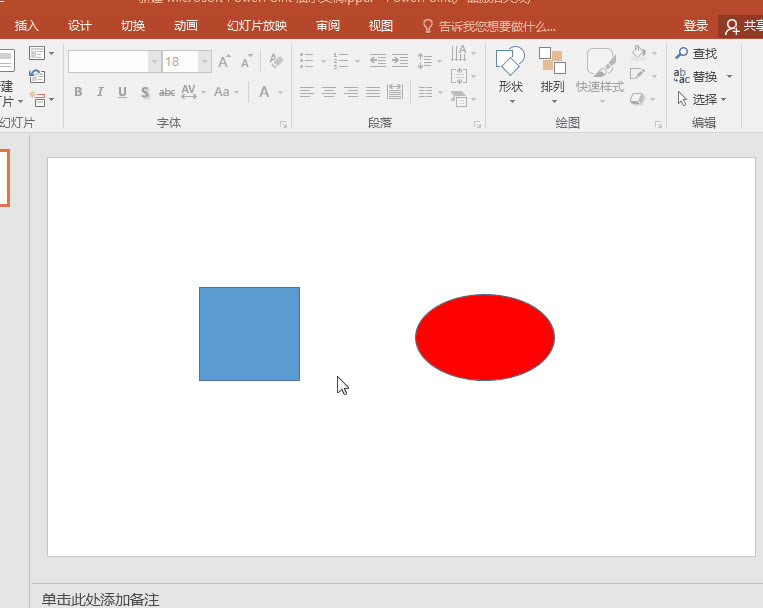Click the notes area 单击此处添加备注
763x608 pixels.
point(100,599)
